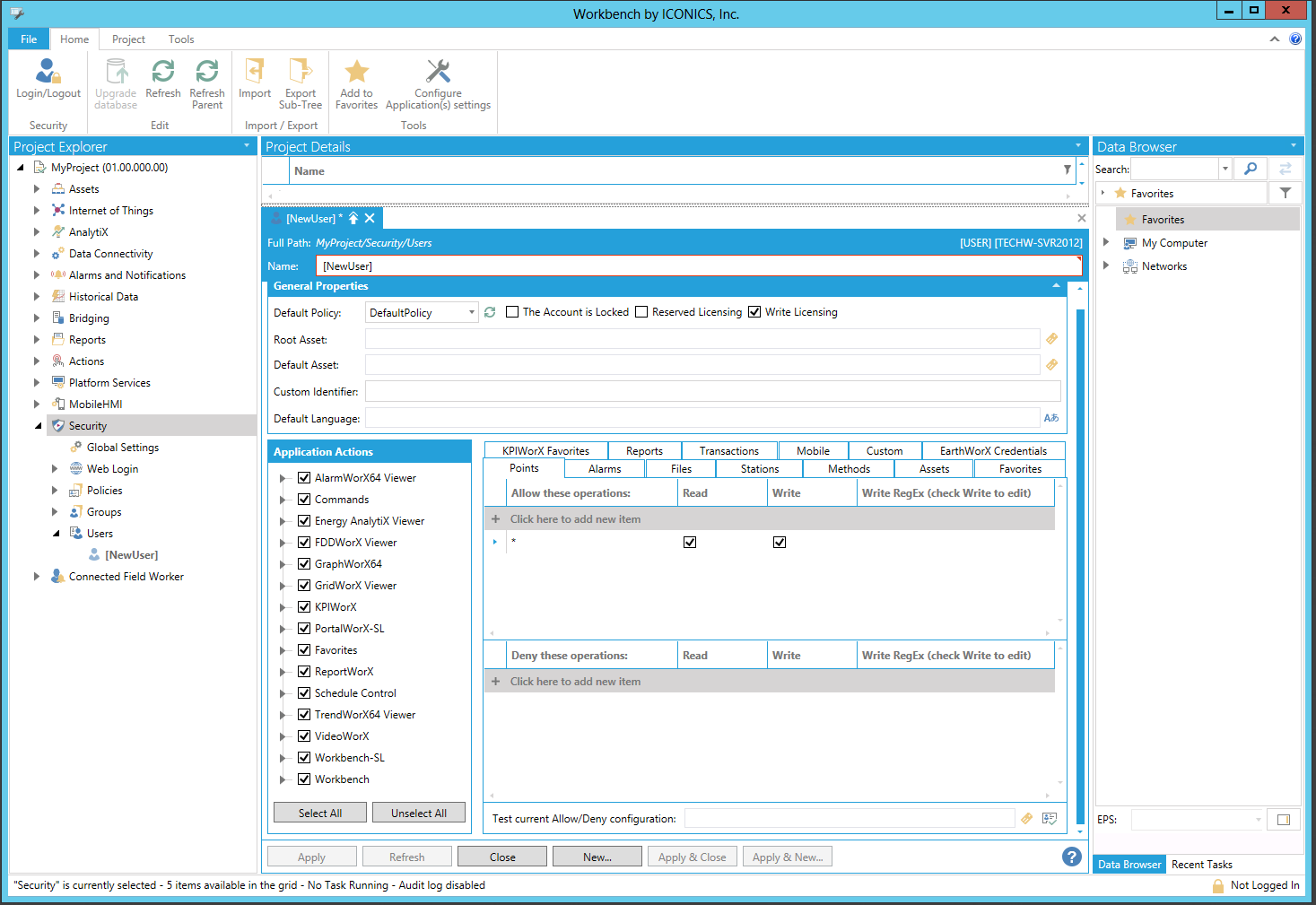Click the Add to Favorites star icon
The width and height of the screenshot is (1316, 905).
[x=356, y=72]
